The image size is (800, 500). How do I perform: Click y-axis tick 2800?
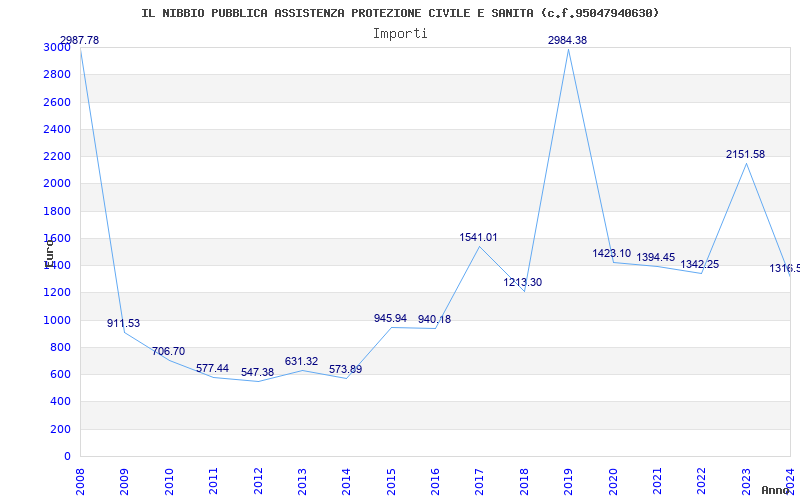click(57, 74)
